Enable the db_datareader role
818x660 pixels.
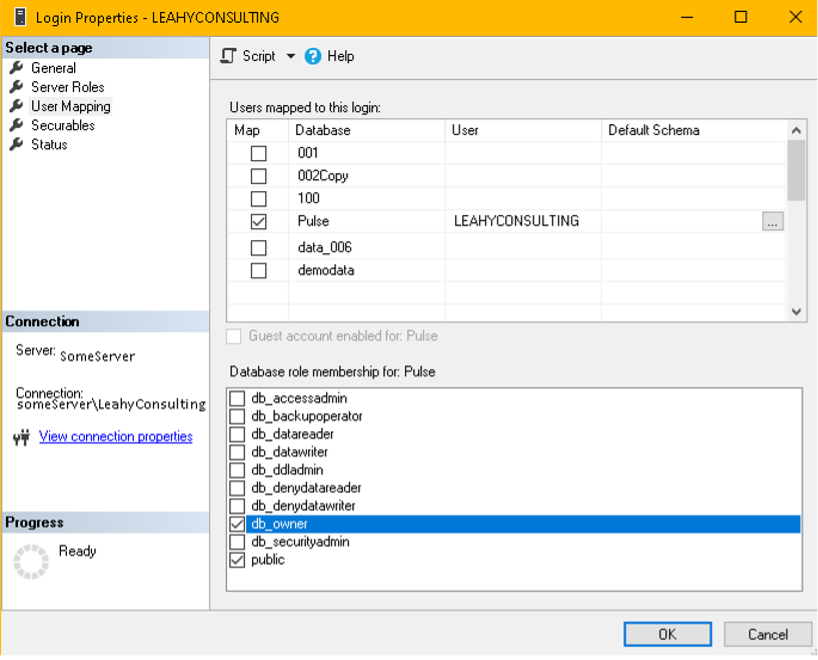point(237,434)
